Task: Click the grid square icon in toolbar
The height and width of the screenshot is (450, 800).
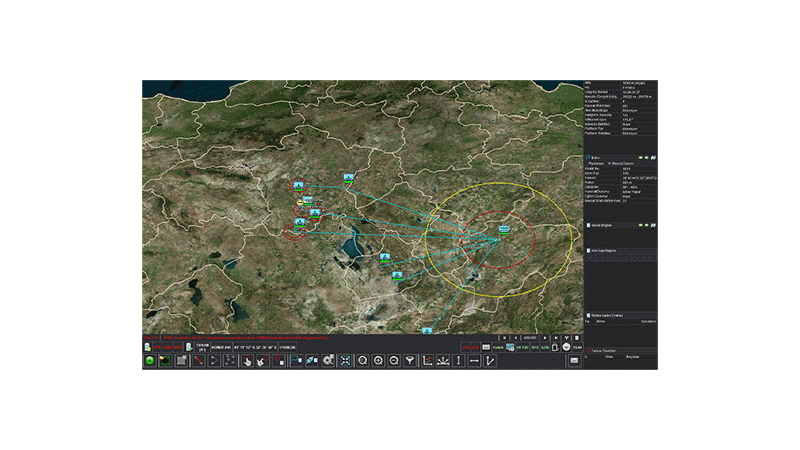Action: pyautogui.click(x=181, y=361)
